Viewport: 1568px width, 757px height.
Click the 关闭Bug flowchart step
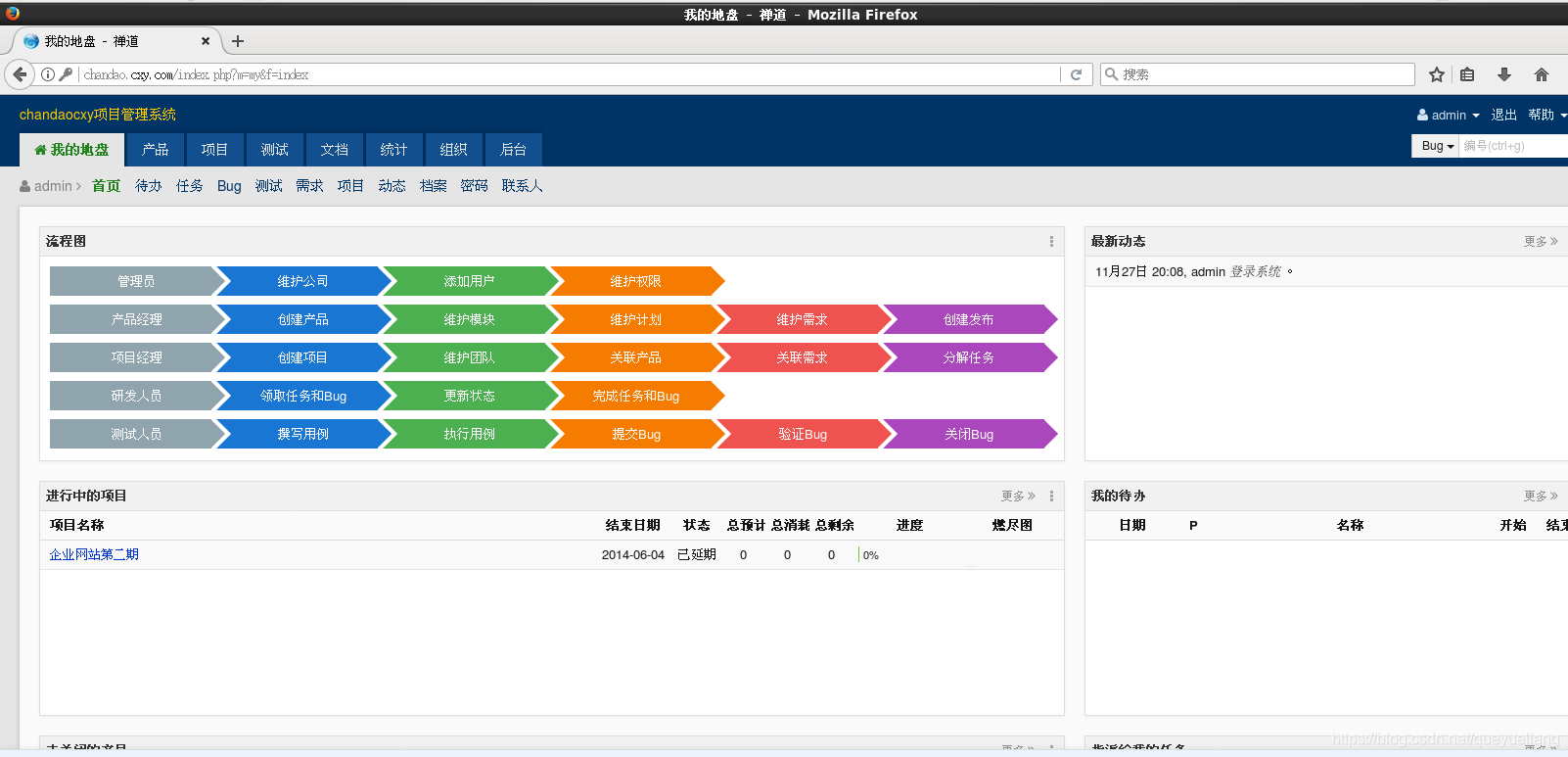click(x=969, y=434)
